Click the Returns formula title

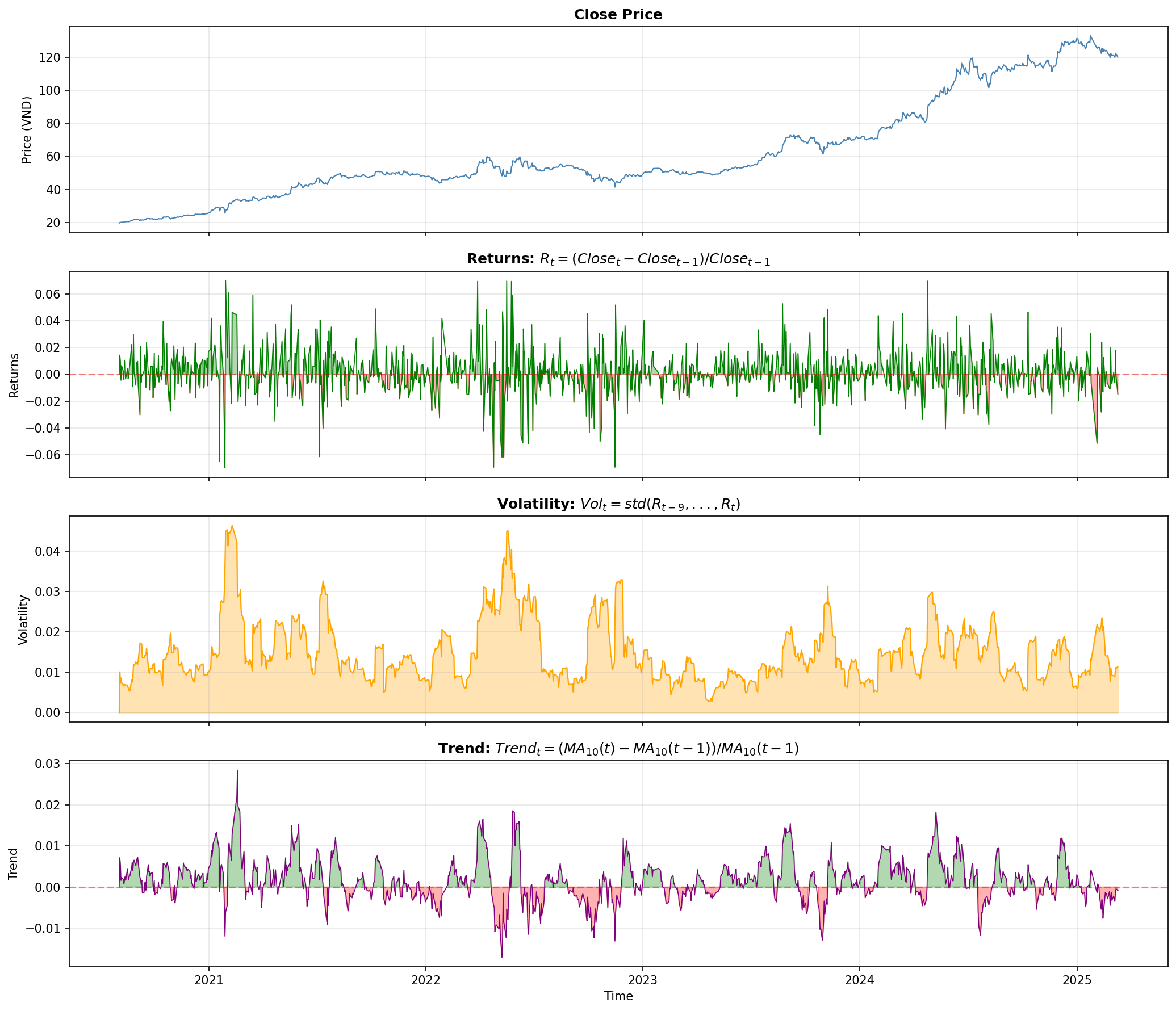pos(618,259)
